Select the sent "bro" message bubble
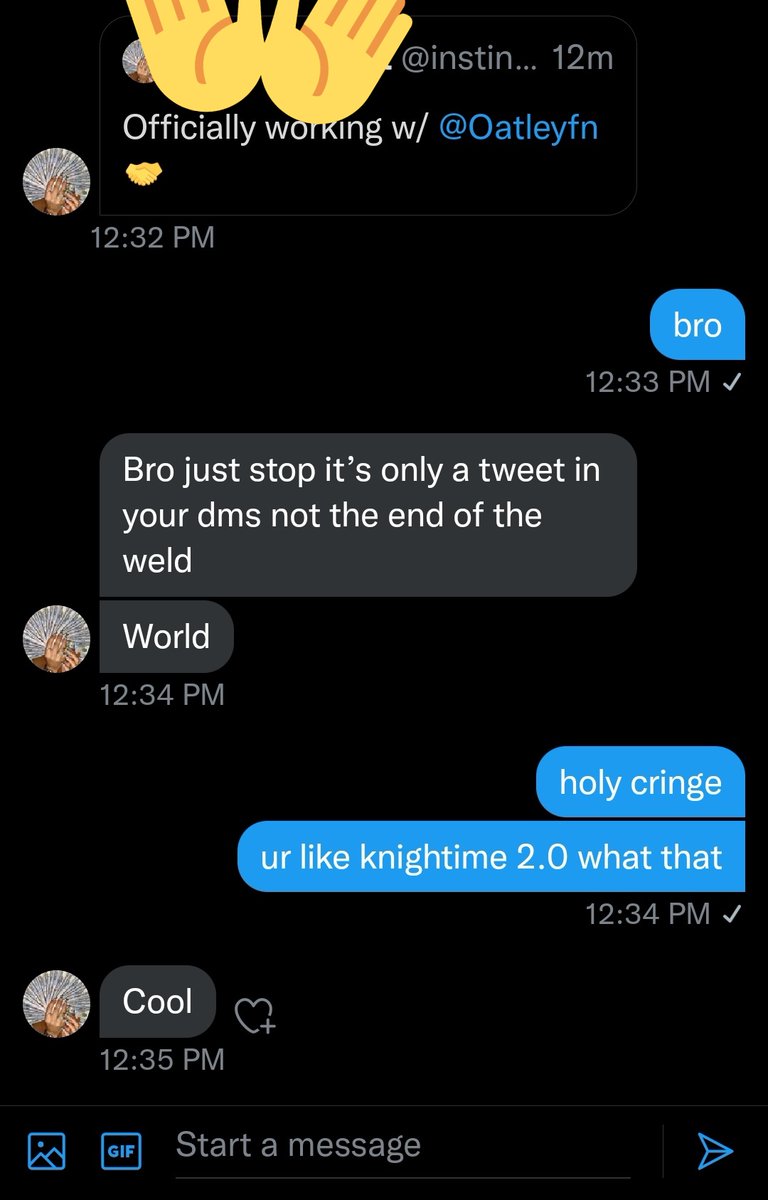This screenshot has width=768, height=1200. point(697,325)
